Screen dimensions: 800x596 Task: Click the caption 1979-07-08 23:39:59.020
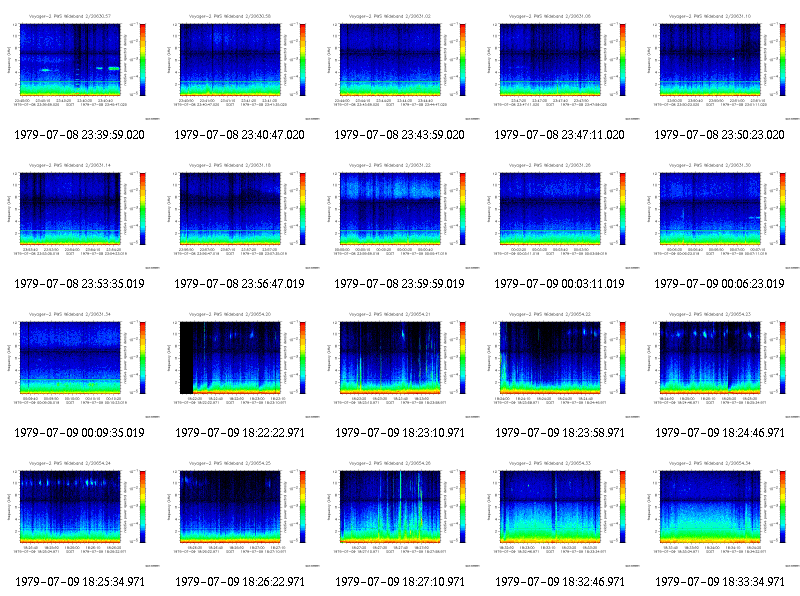80,135
